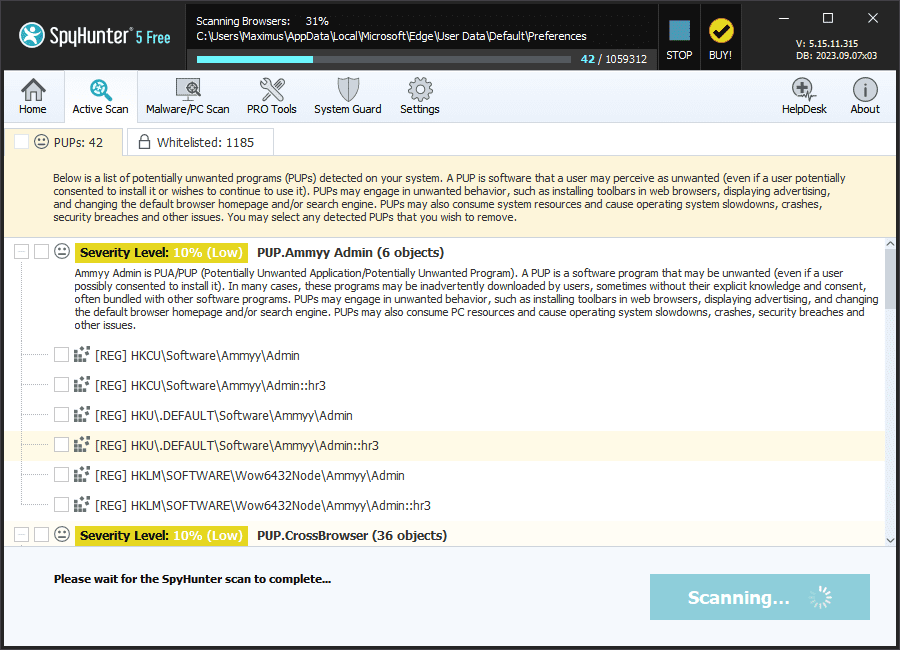Click results list scroll down arrow
The image size is (900, 650).
coord(890,540)
